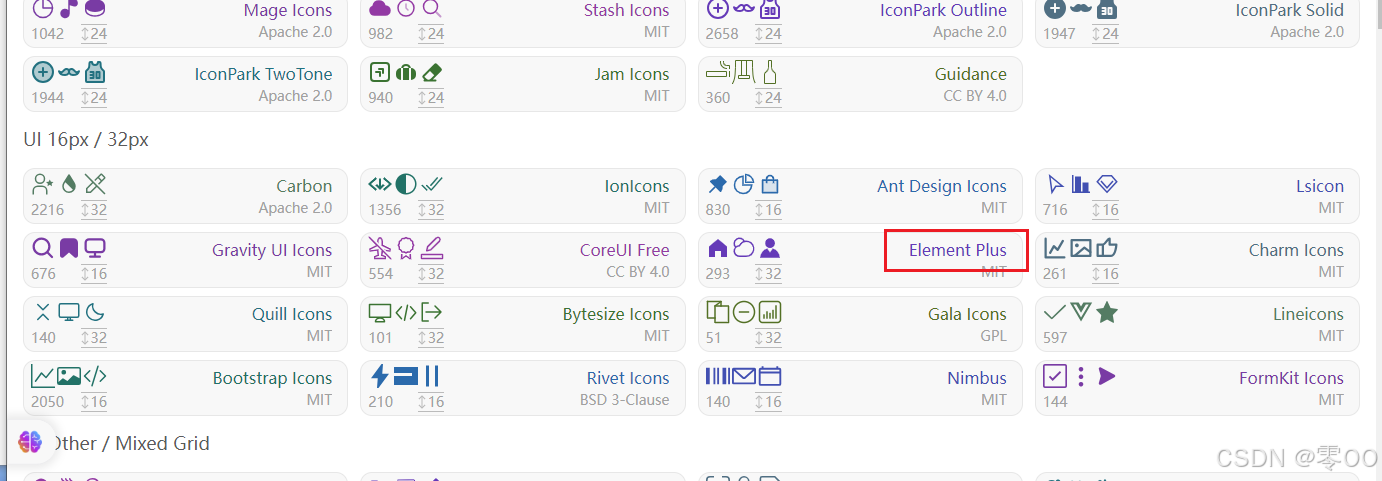Click the vertical dots icon in FormKit Icons card
1382x481 pixels.
1081,376
